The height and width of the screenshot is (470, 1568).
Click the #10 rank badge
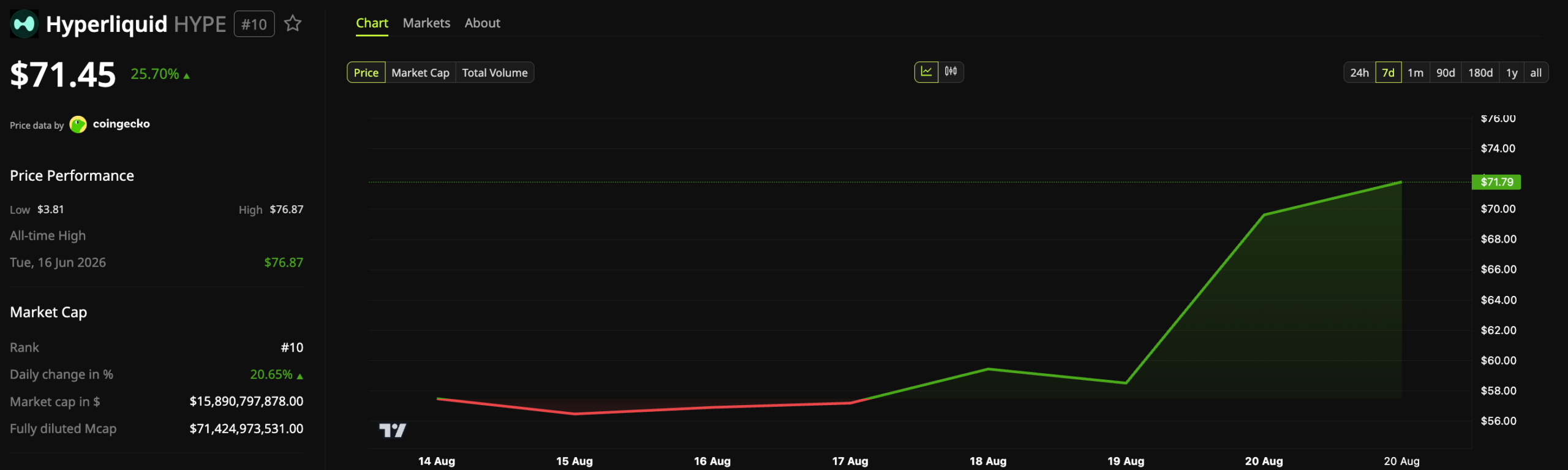click(254, 24)
